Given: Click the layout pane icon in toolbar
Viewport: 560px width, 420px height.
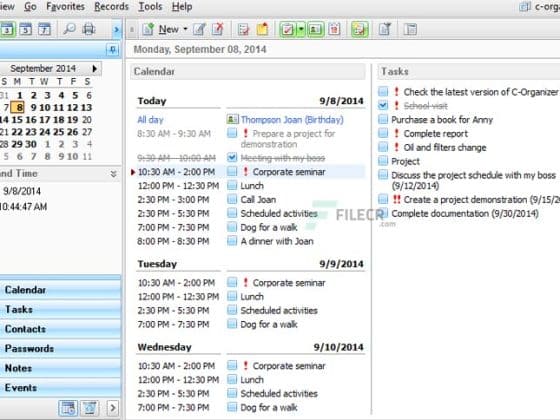Looking at the screenshot, I should tap(410, 29).
